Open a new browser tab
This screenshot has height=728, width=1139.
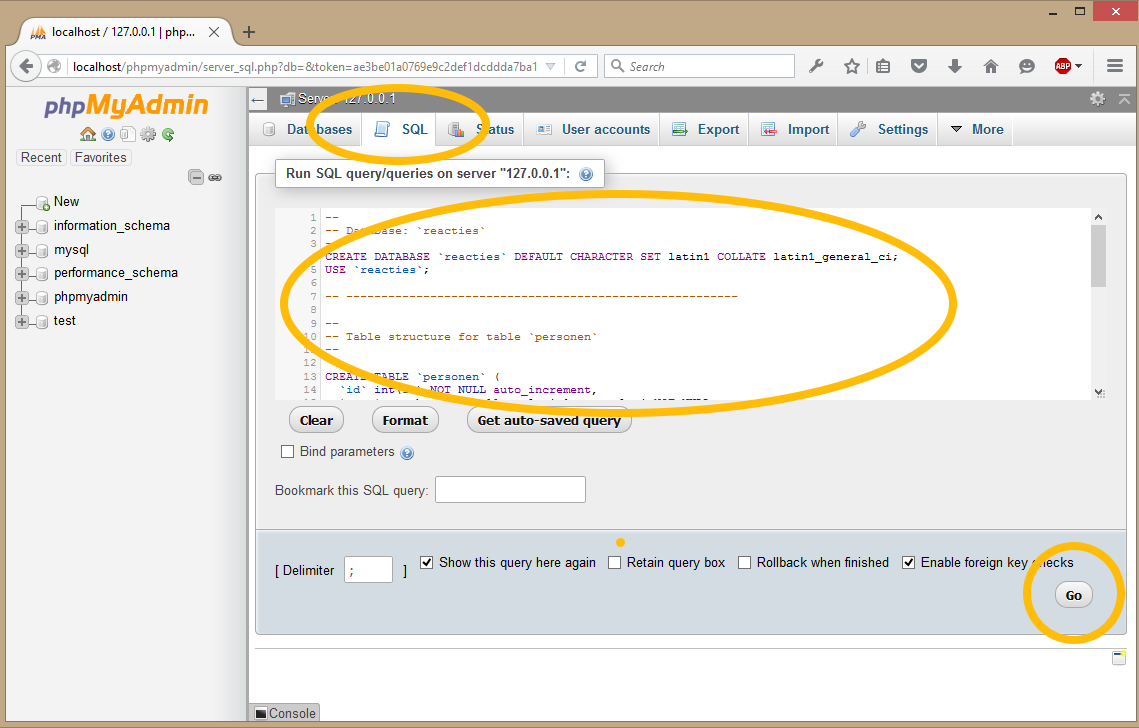[248, 32]
